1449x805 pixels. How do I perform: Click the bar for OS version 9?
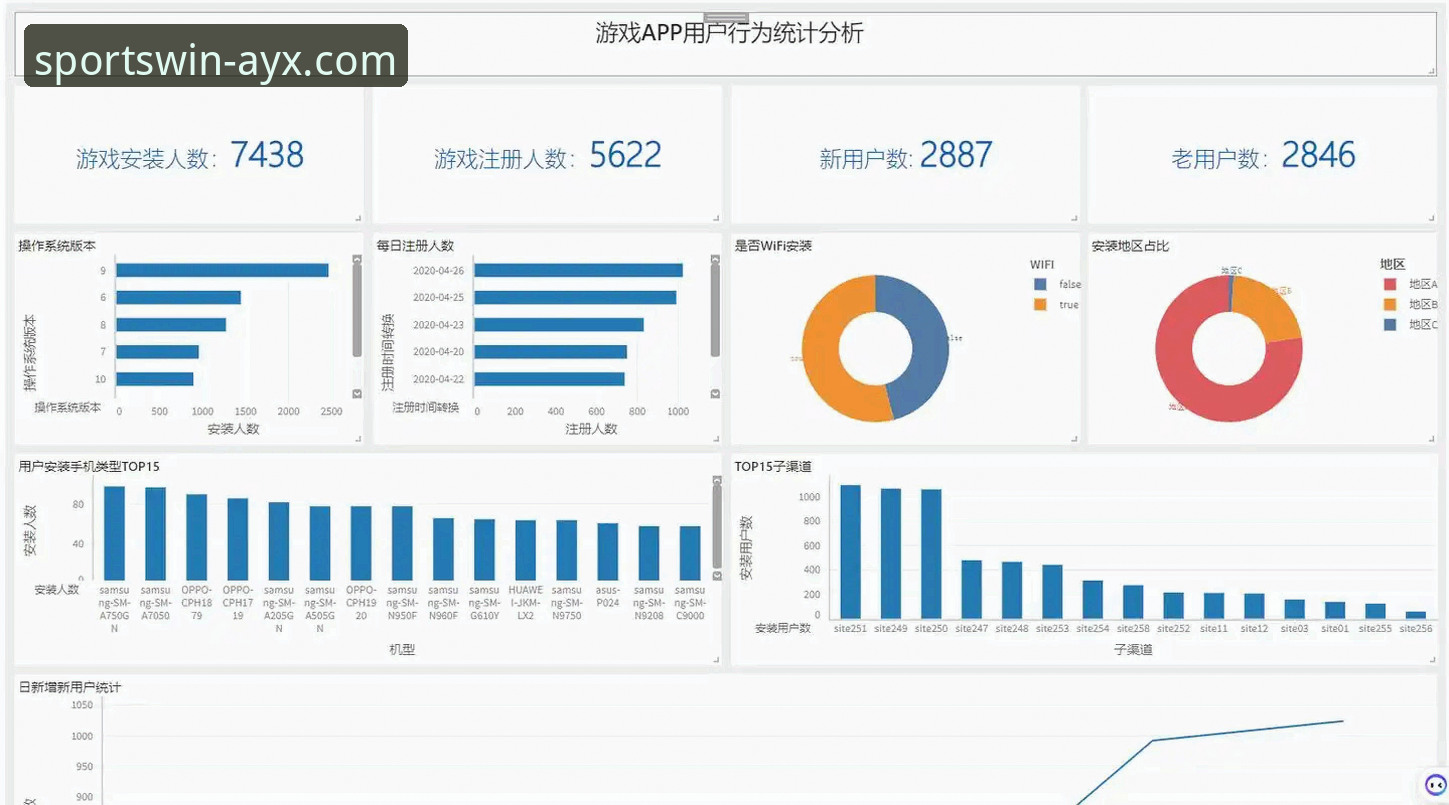coord(222,270)
